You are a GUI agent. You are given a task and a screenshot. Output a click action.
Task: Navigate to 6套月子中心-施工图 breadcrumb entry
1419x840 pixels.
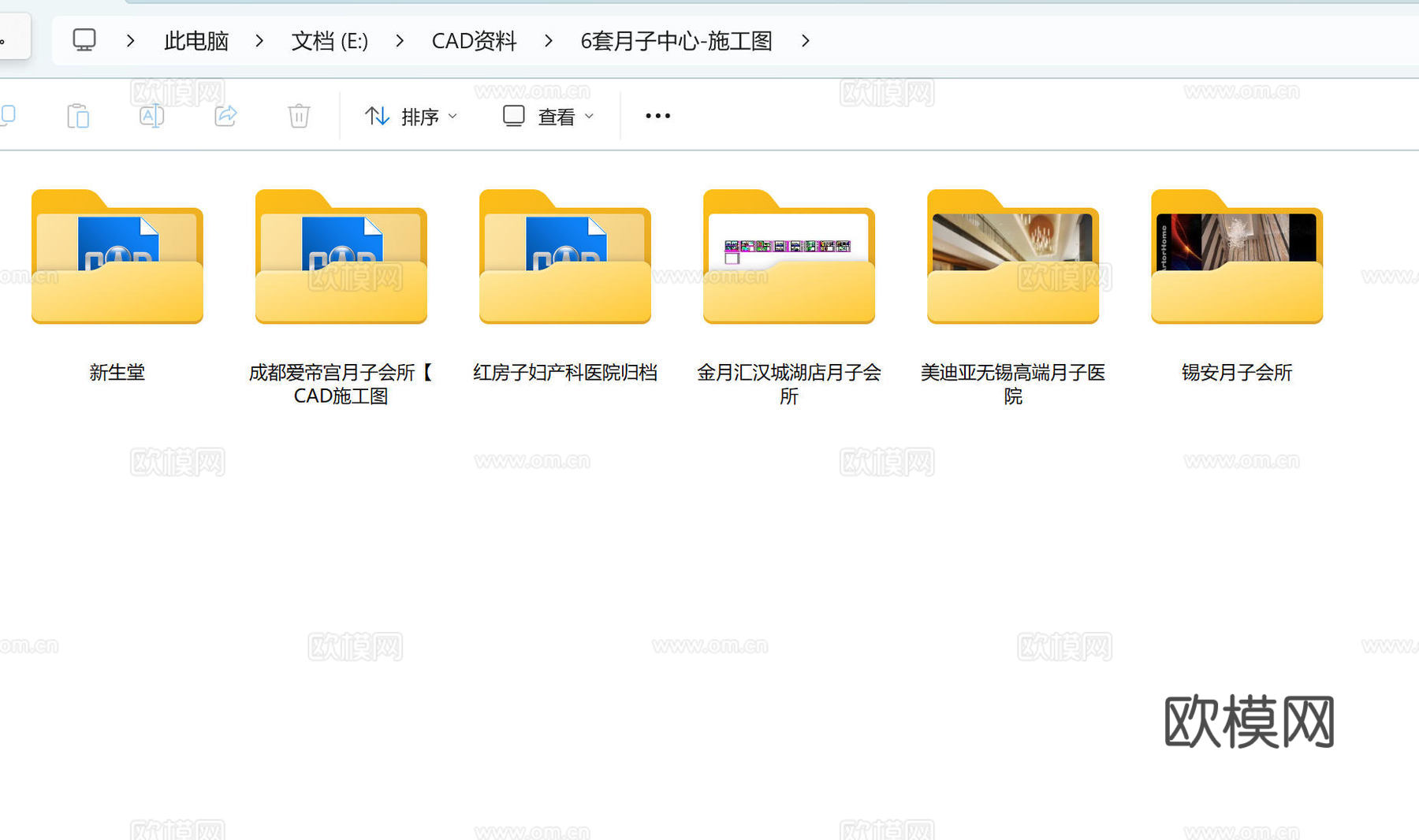coord(676,40)
